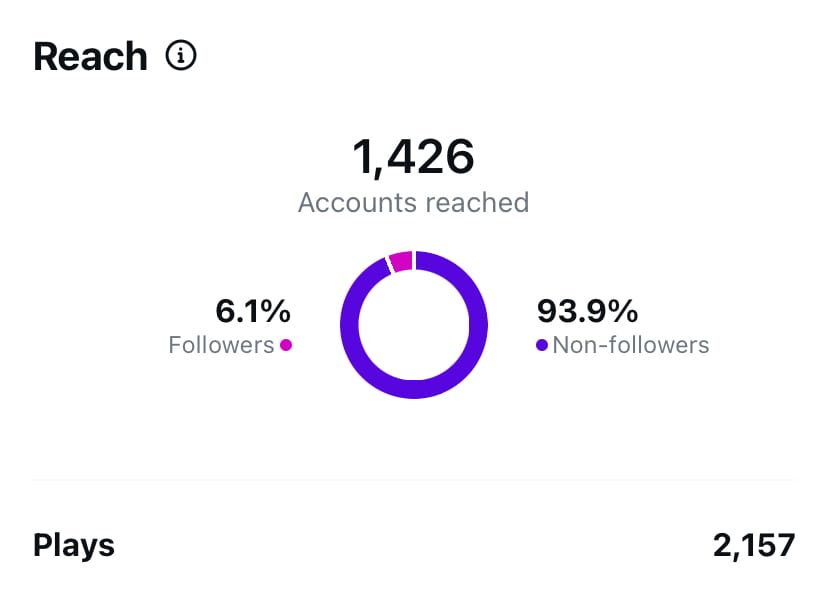
Task: Click the 6.1% followers percentage
Action: coord(253,311)
